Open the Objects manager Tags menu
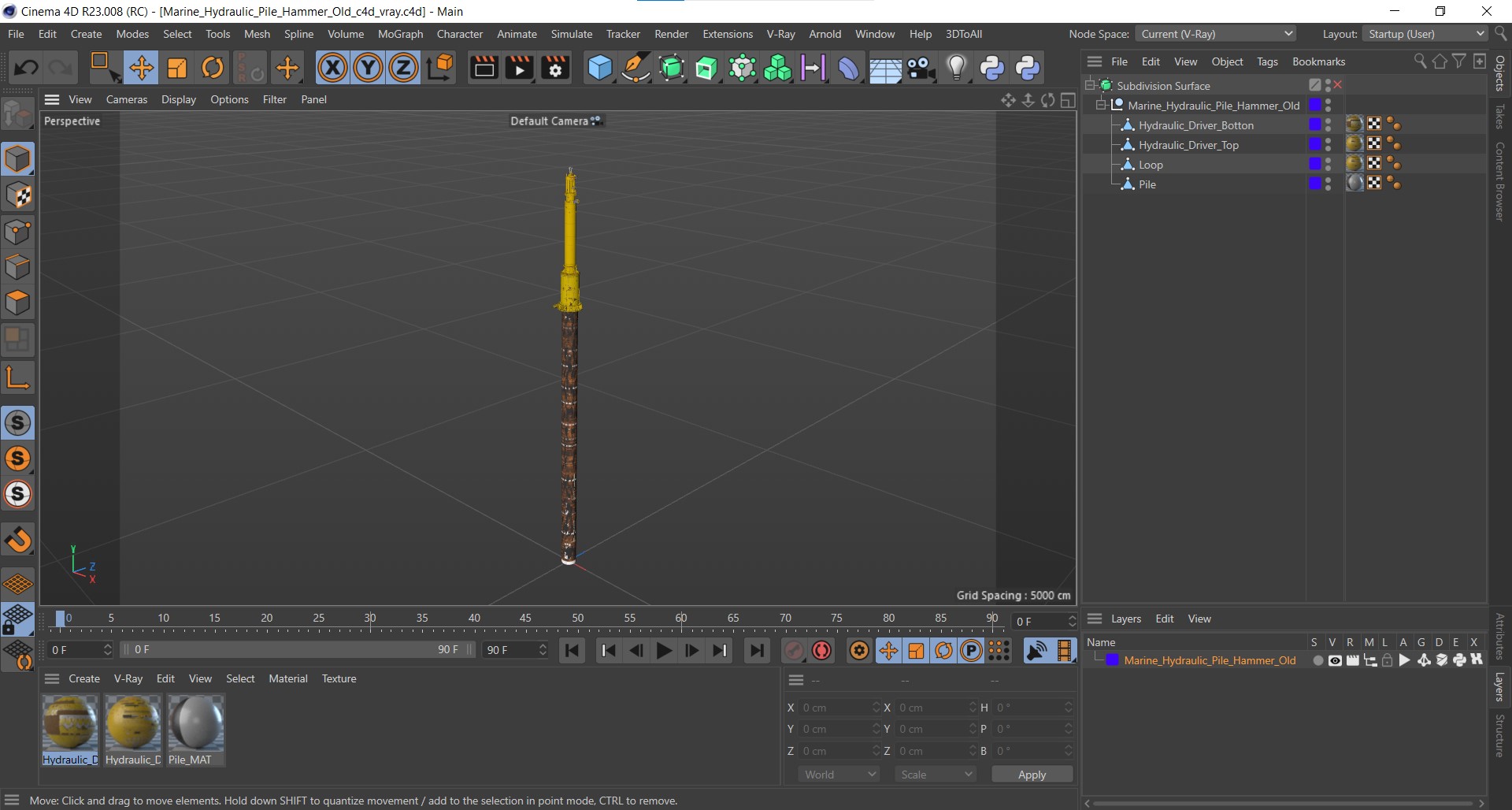Image resolution: width=1512 pixels, height=810 pixels. 1267,61
